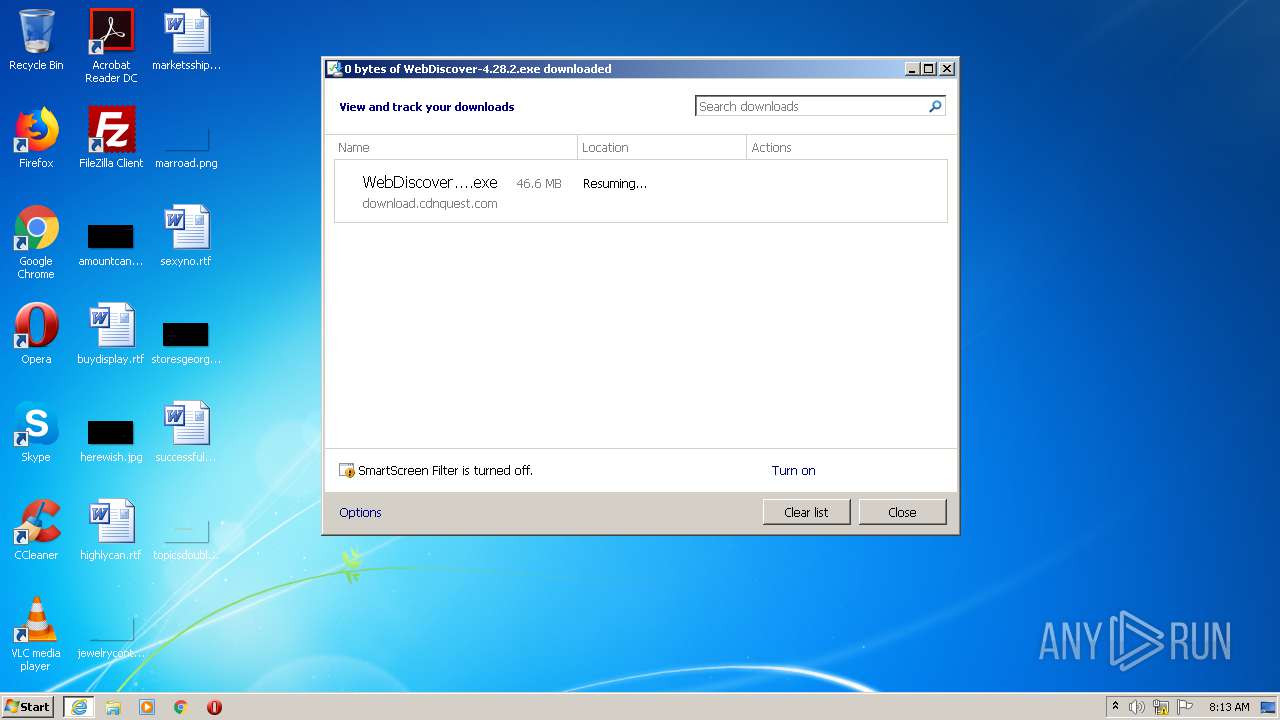Click the Opera taskbar icon

214,707
